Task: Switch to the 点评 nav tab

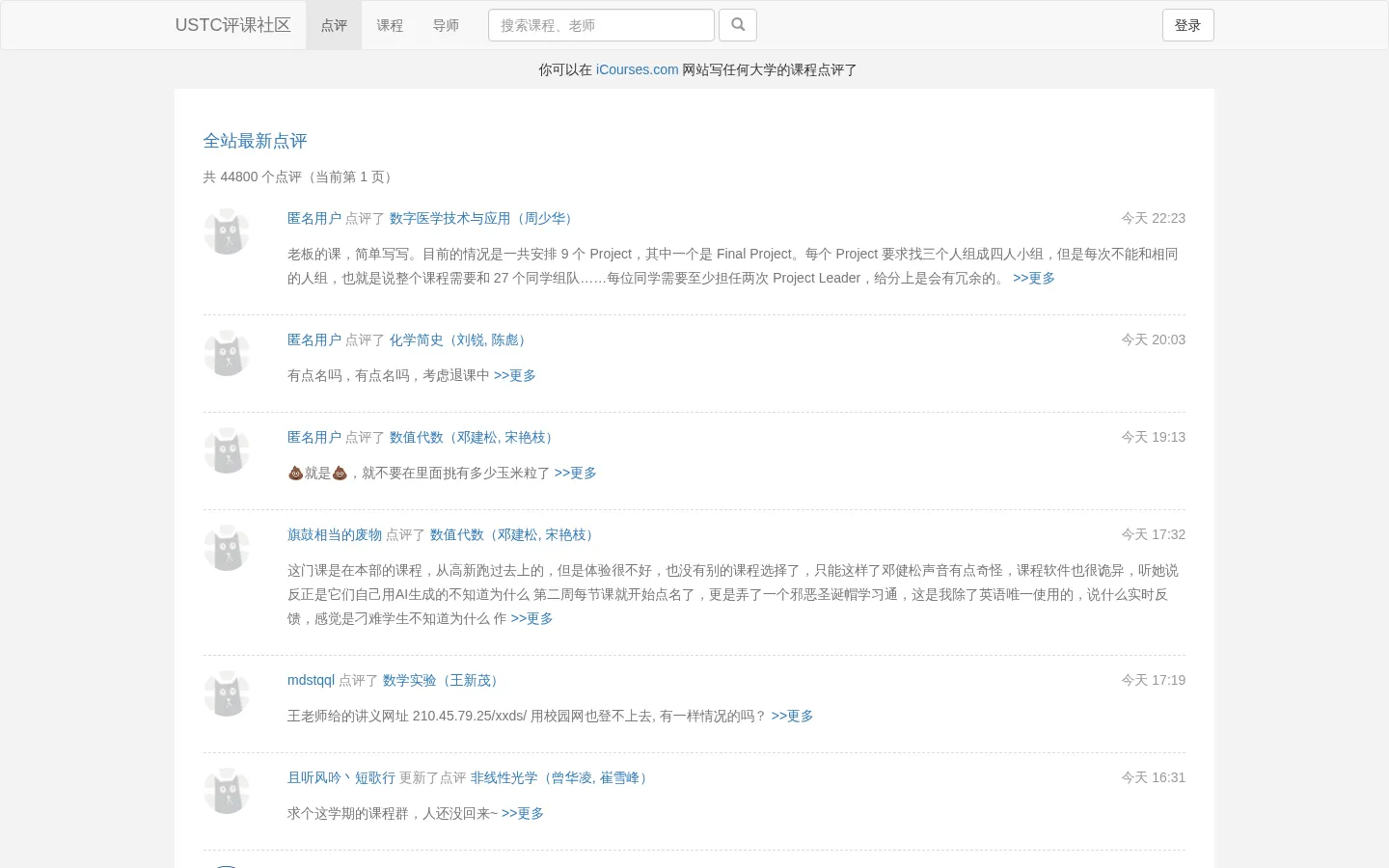Action: (334, 25)
